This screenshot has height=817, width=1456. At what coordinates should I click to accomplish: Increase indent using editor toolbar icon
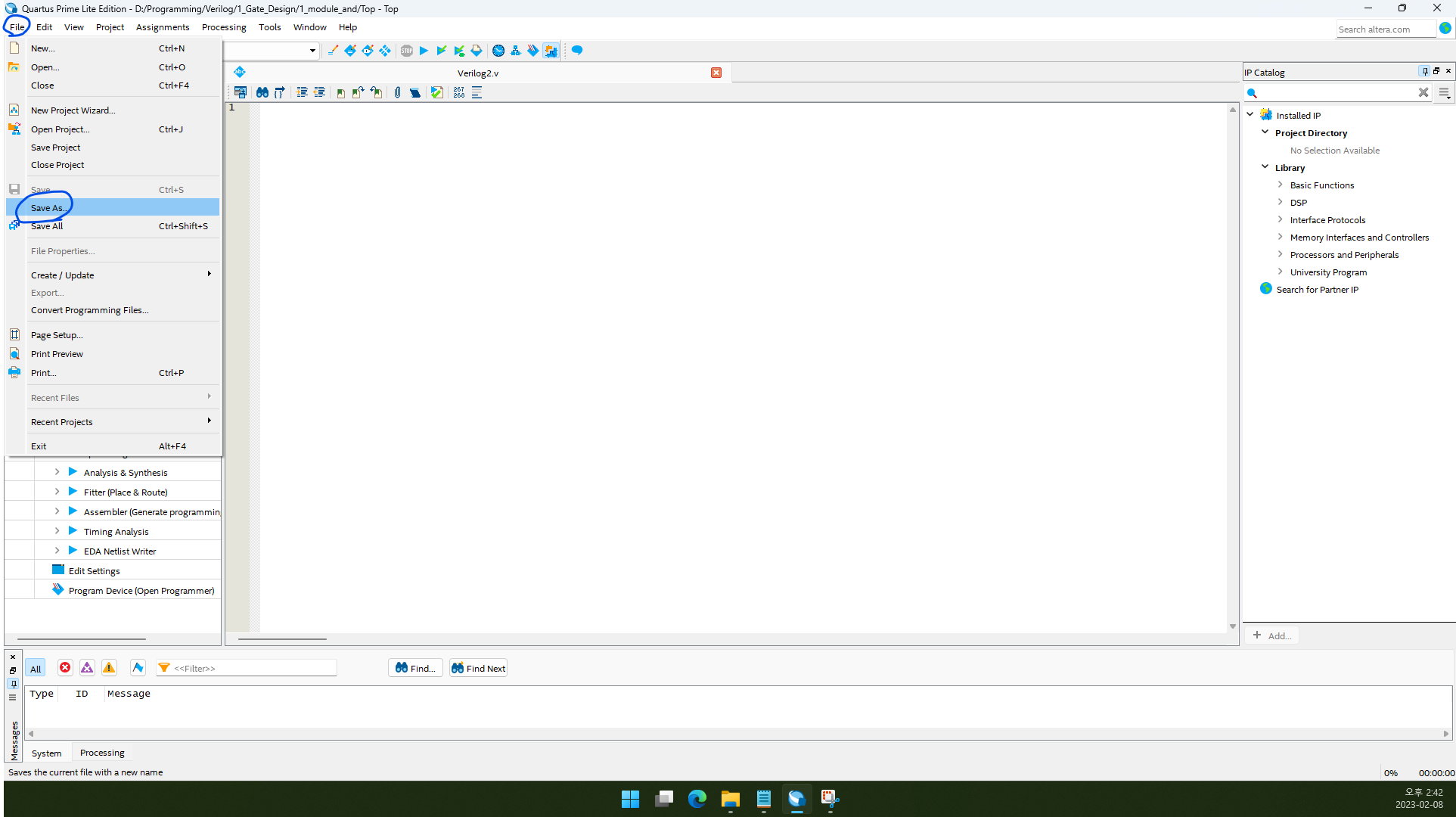pyautogui.click(x=302, y=92)
